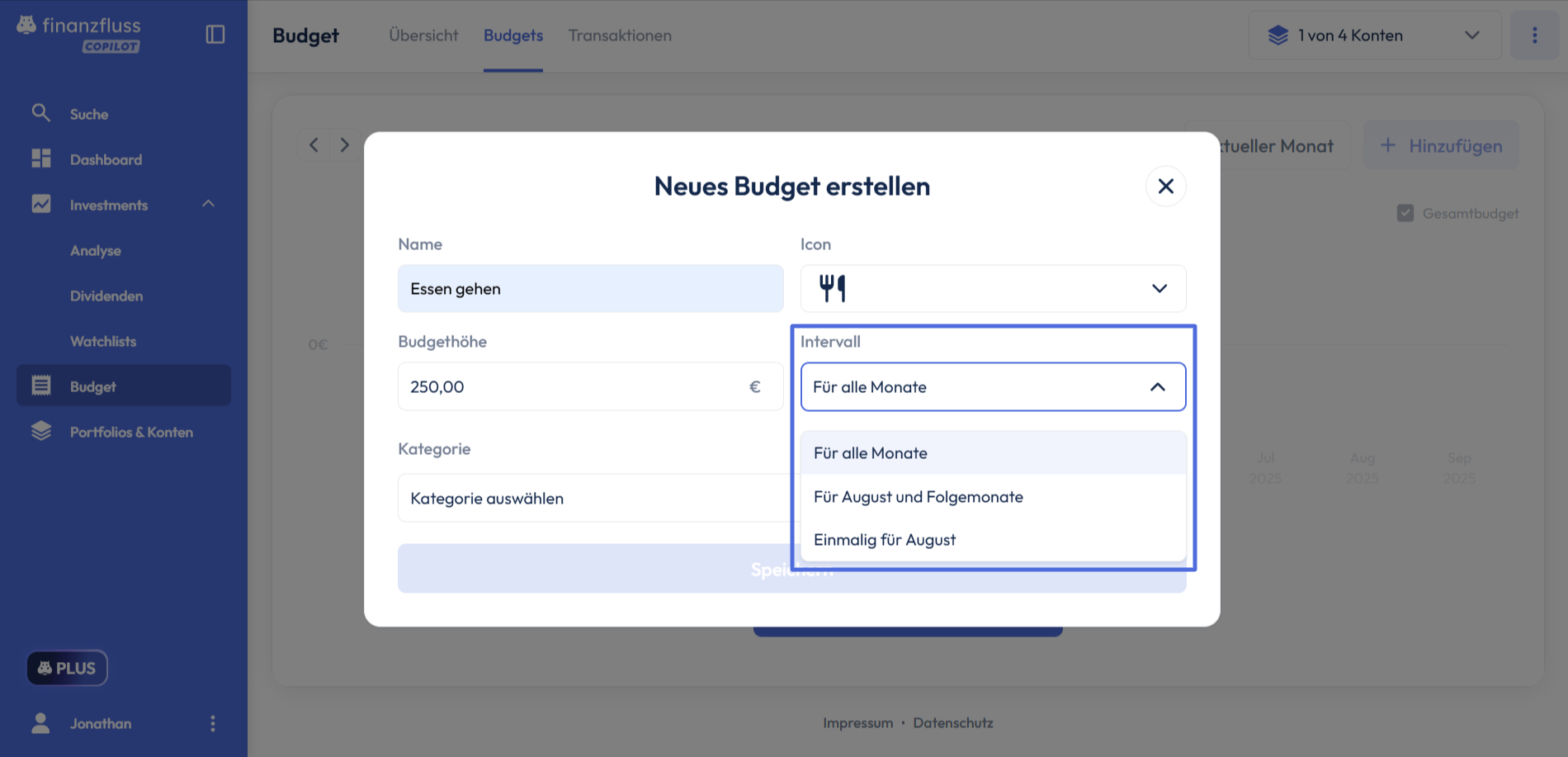Click the PLUS upgrade badge
1568x757 pixels.
click(67, 668)
